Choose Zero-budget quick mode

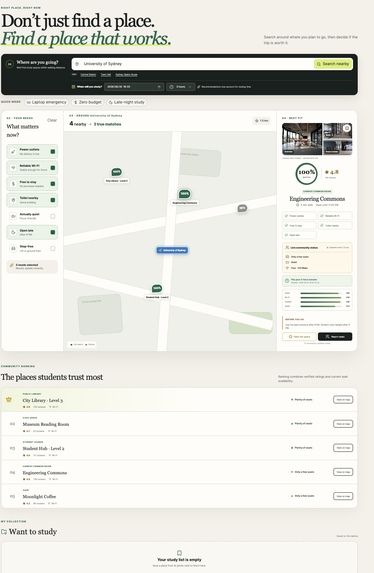pyautogui.click(x=88, y=102)
